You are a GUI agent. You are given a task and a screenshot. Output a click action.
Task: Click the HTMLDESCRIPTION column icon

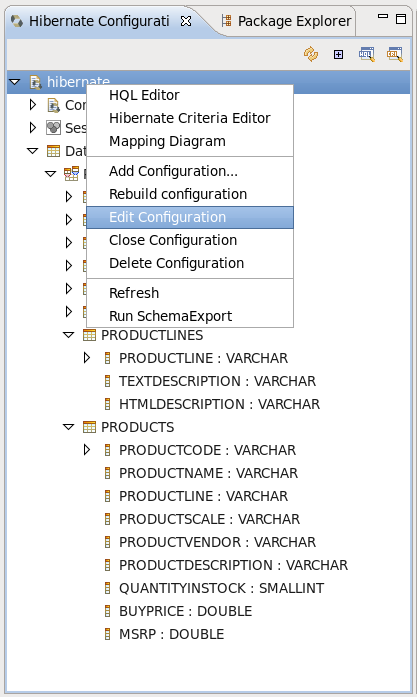click(x=107, y=404)
